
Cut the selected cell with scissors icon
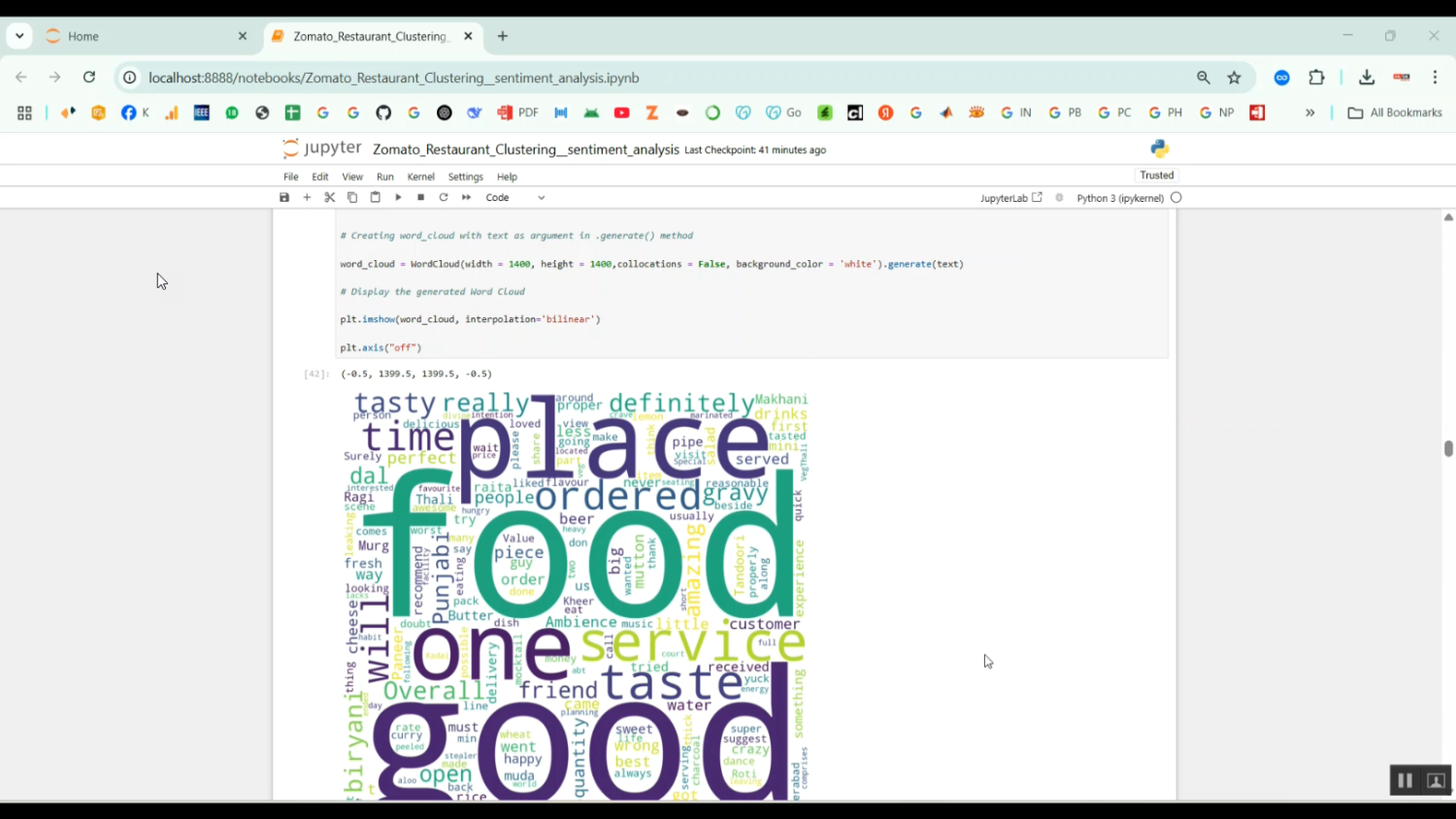[330, 197]
